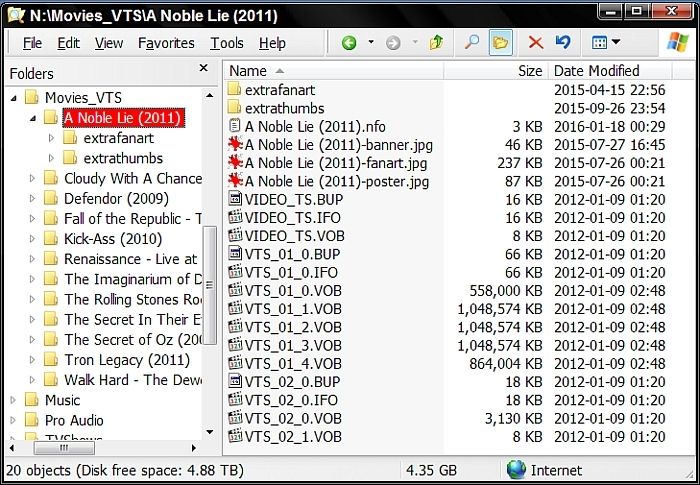The height and width of the screenshot is (485, 700).
Task: Select the file named VTS_02_0.IFO
Action: point(291,400)
